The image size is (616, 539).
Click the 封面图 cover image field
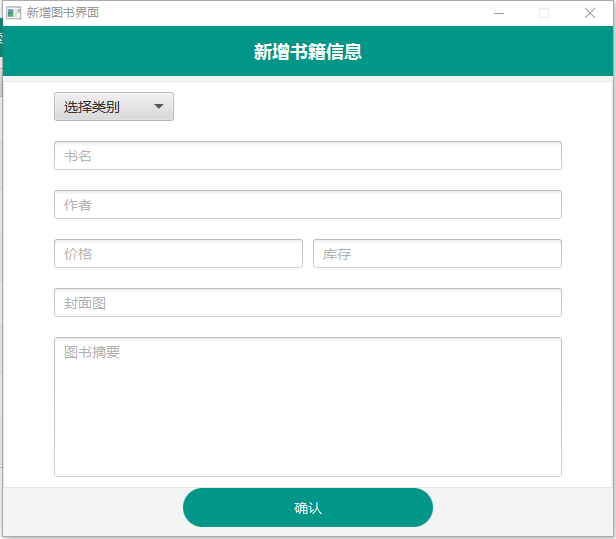point(308,302)
